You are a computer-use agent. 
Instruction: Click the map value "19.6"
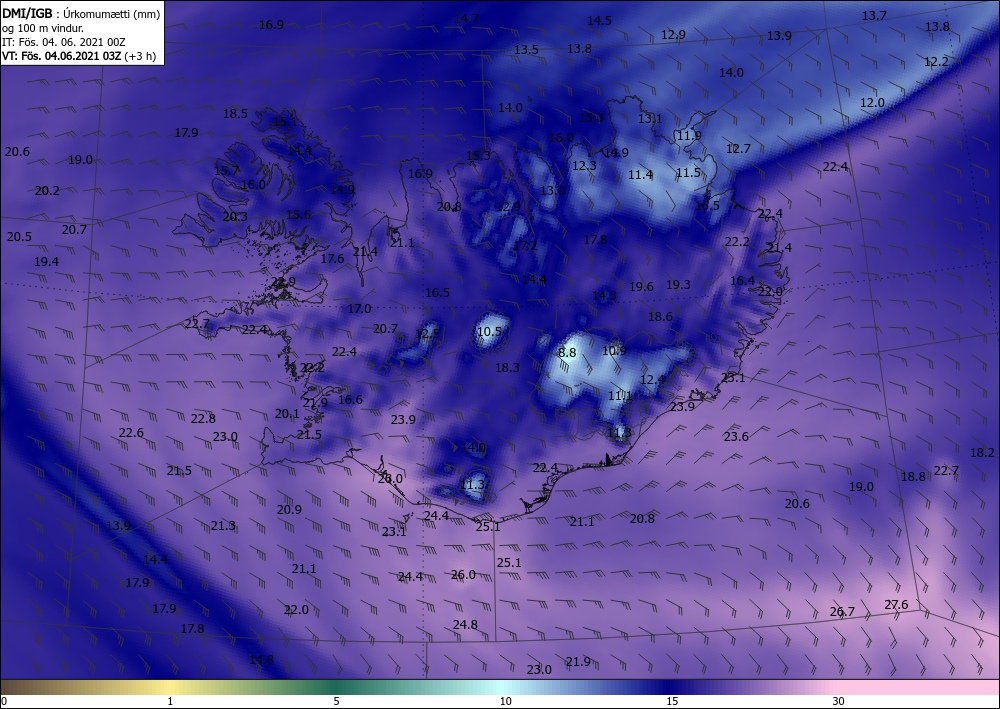[641, 286]
